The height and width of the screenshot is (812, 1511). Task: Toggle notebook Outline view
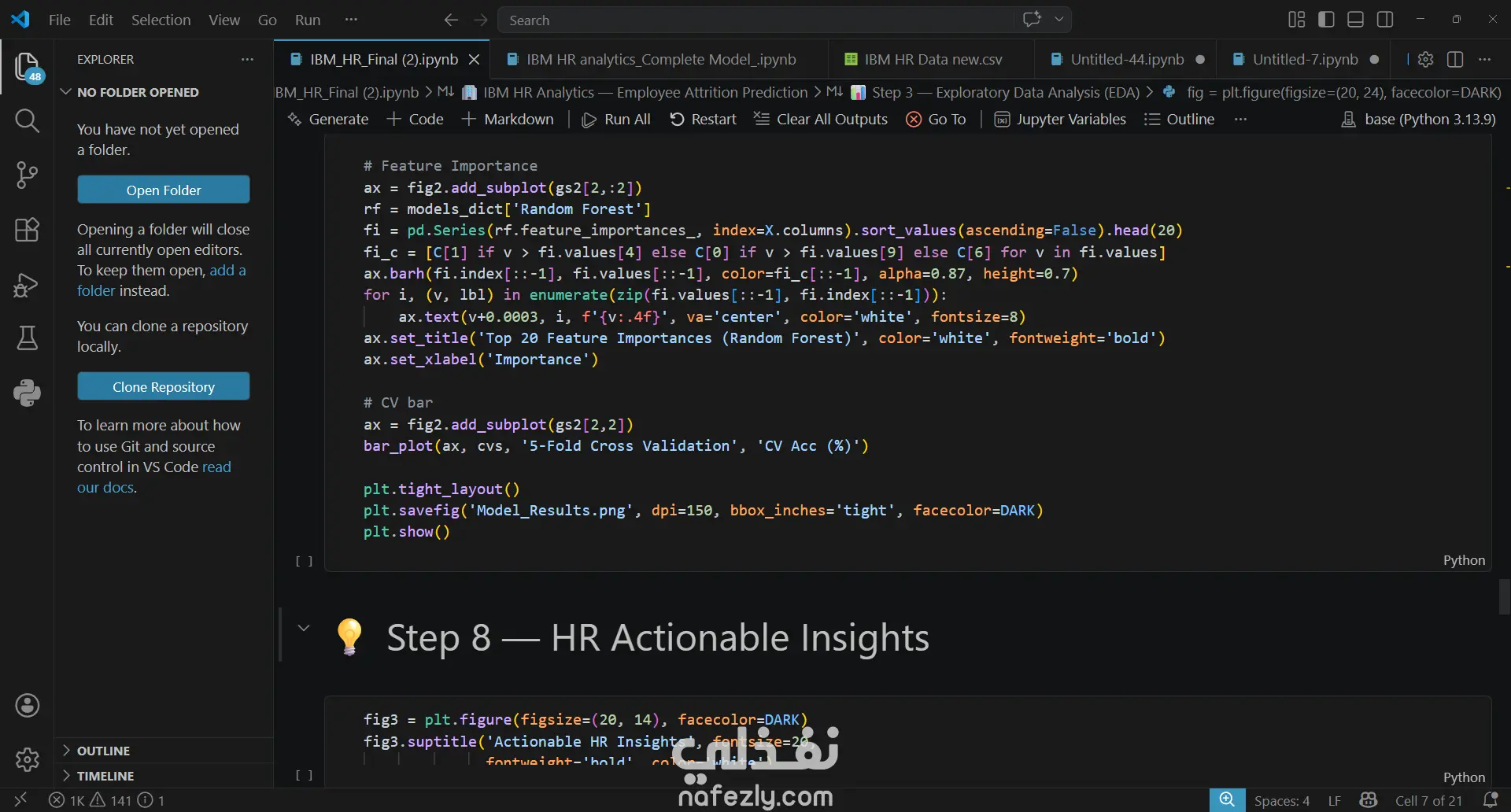pos(1179,119)
